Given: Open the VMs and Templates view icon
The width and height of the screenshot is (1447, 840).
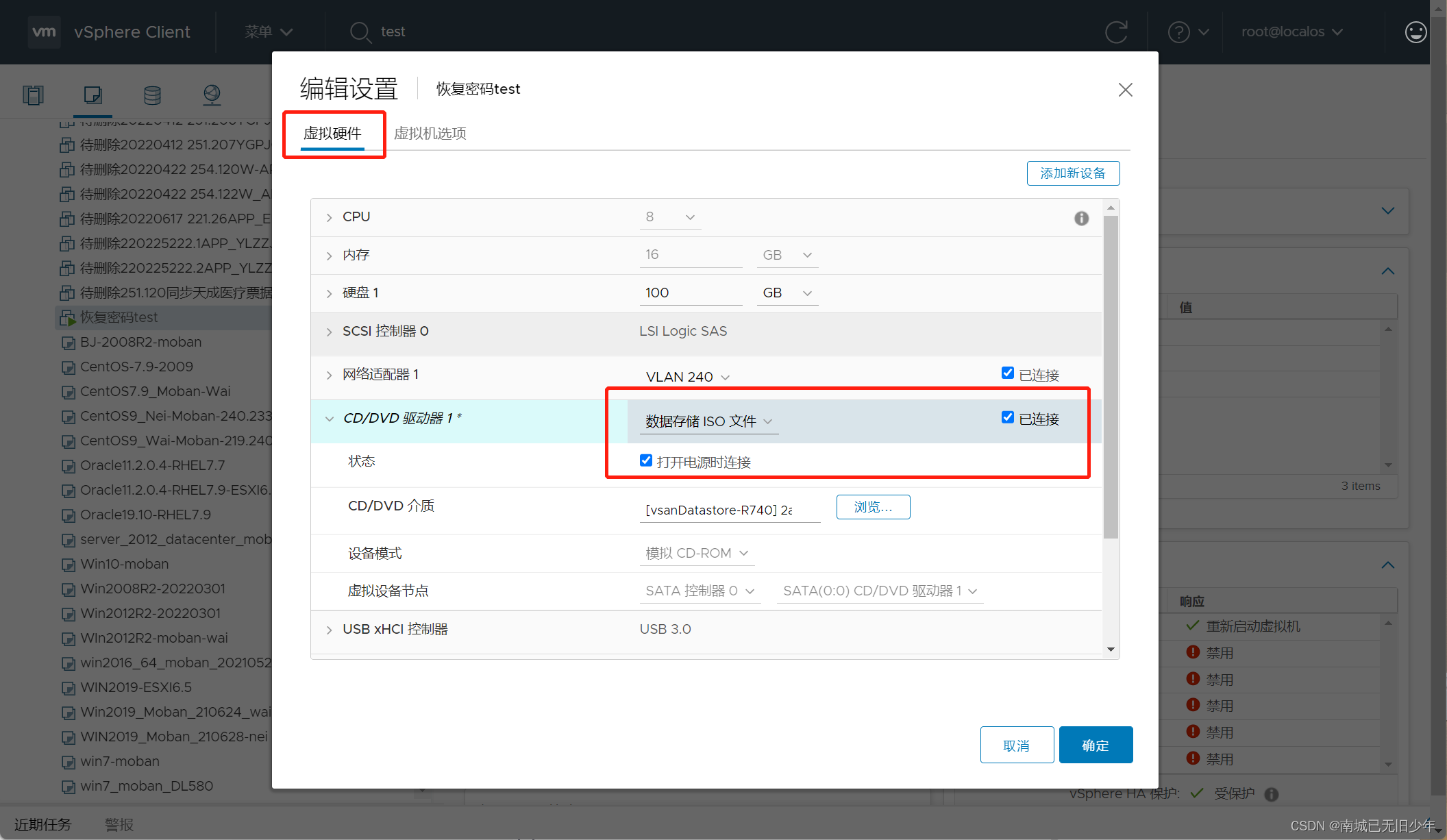Looking at the screenshot, I should point(93,95).
